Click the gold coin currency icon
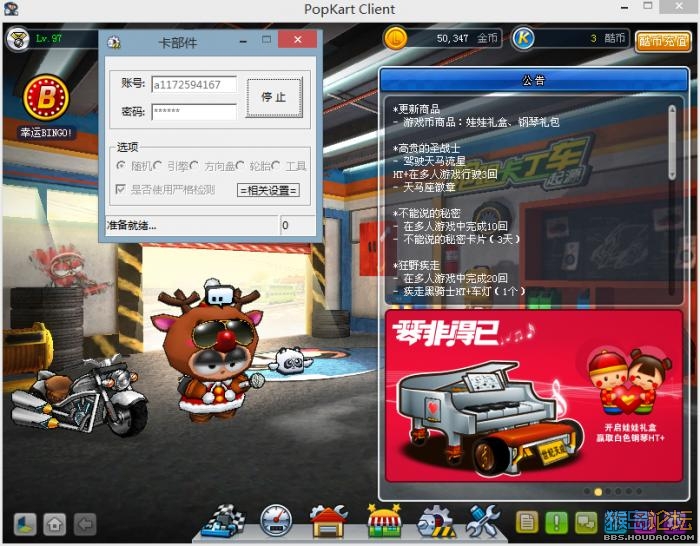This screenshot has width=700, height=546. [396, 38]
